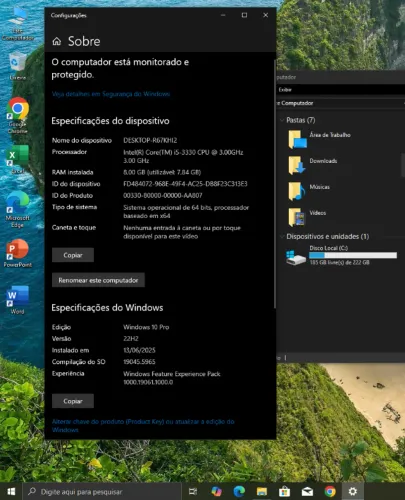Open the Windows Start menu
Screen dimensions: 405x500
[x=11, y=491]
